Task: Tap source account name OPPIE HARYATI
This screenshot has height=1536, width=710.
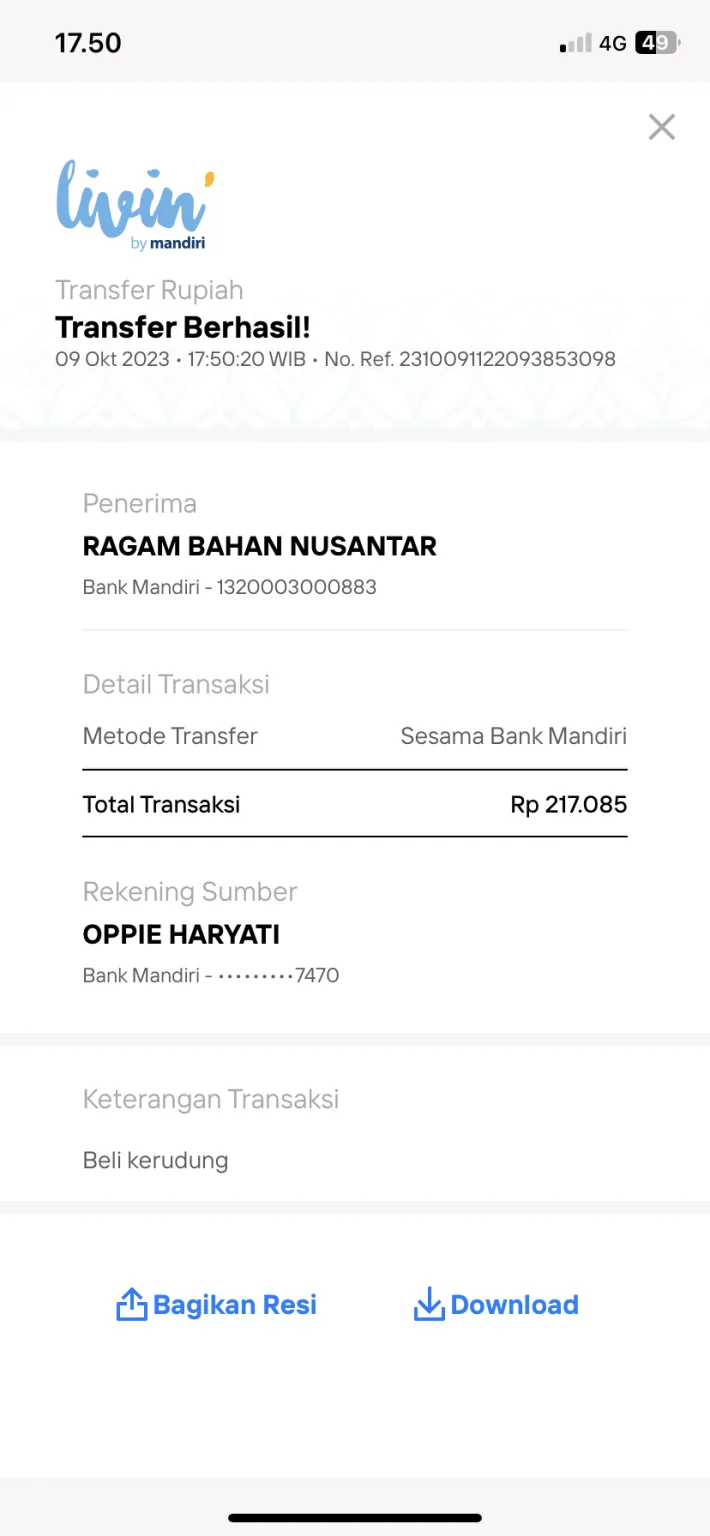Action: point(181,934)
